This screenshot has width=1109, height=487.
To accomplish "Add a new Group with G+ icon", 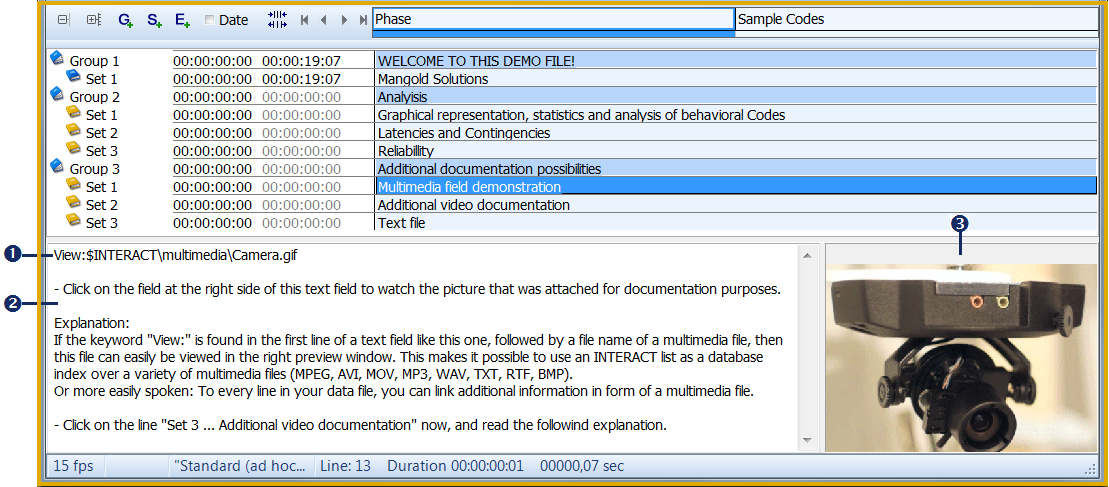I will [x=126, y=20].
